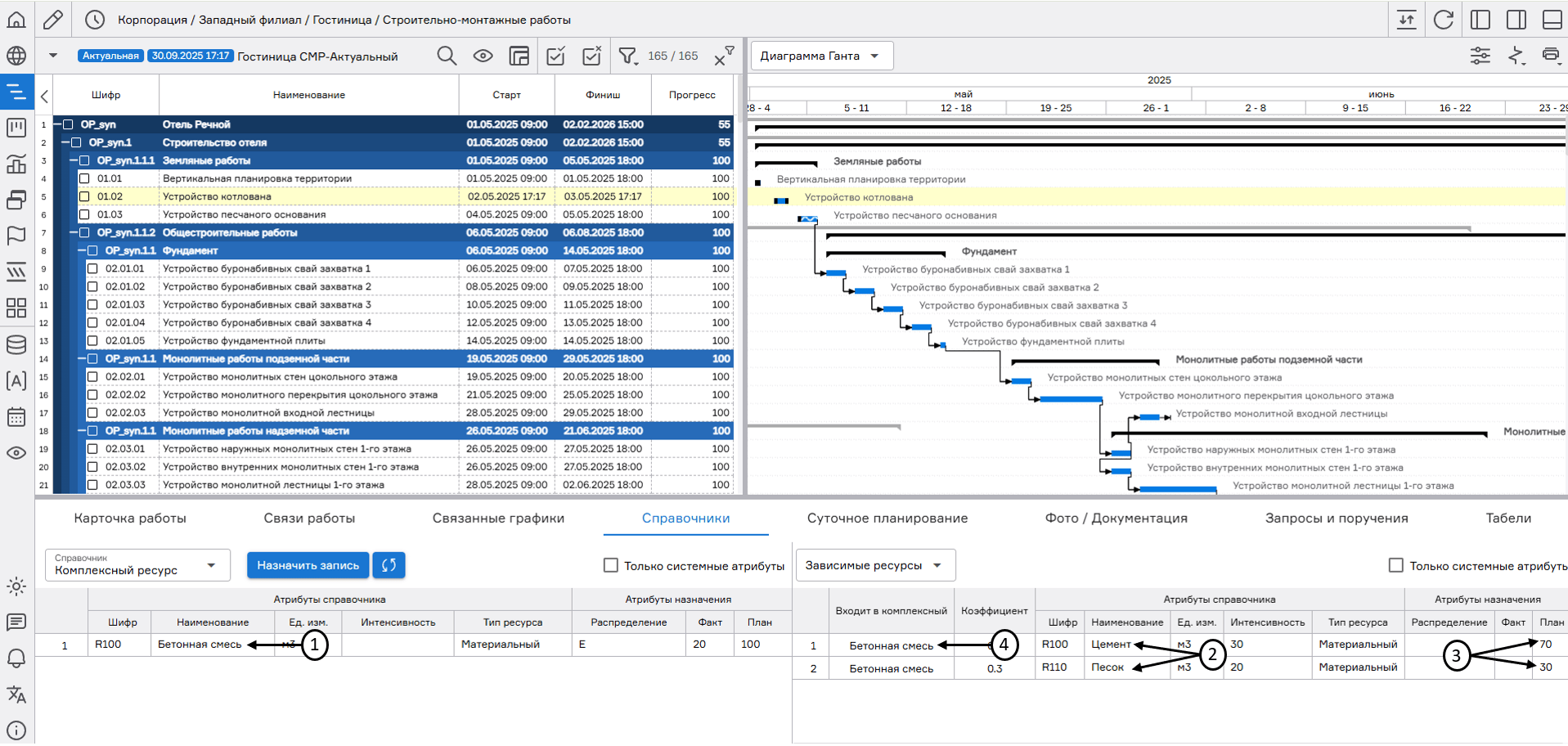Click the blue refresh button beside Назначить запись

(x=389, y=565)
